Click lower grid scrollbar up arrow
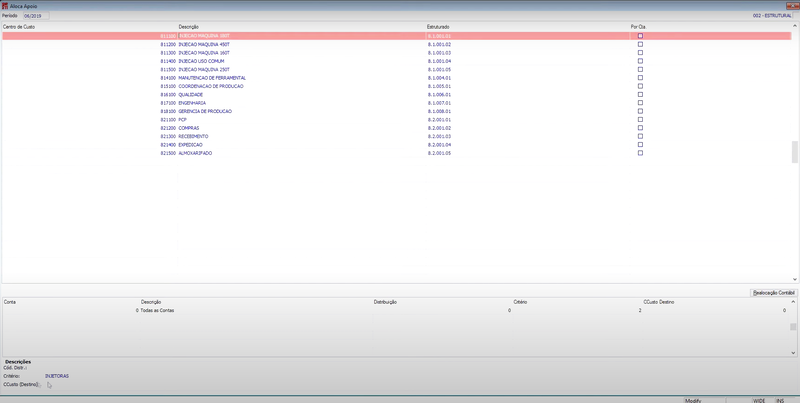800x403 pixels. tap(793, 302)
